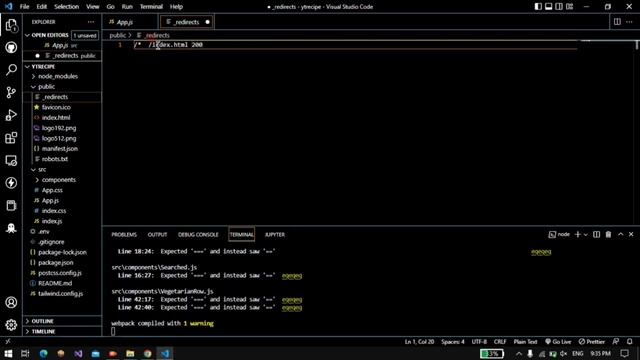Screen dimensions: 640x360
Task: Collapse the Open Editors section
Action: point(27,36)
